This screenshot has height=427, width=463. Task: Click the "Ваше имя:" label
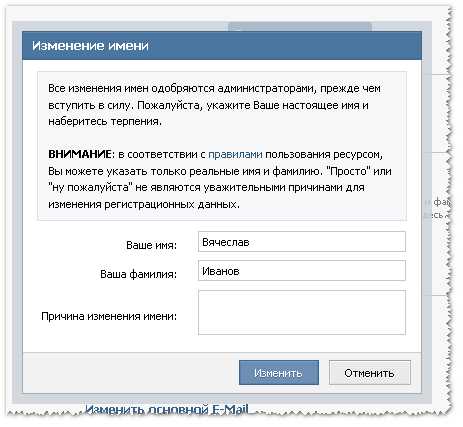151,245
